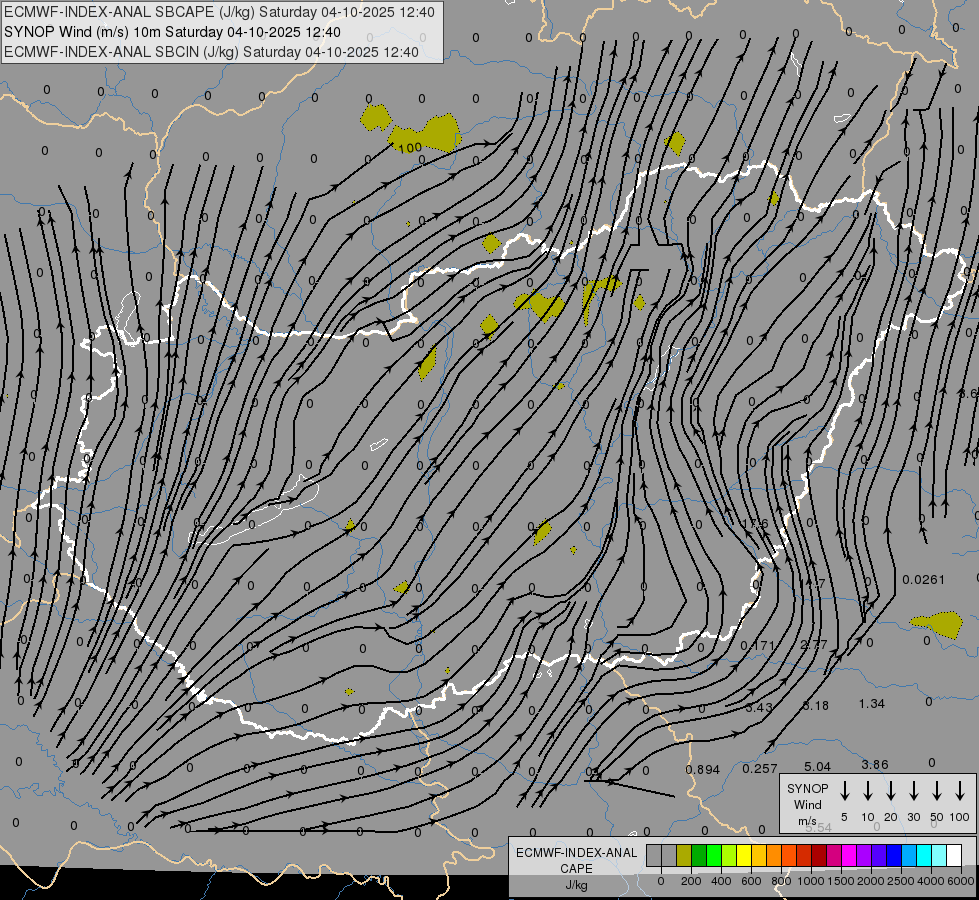Click the 0.0261 value on the map
This screenshot has height=900, width=979.
(x=923, y=580)
